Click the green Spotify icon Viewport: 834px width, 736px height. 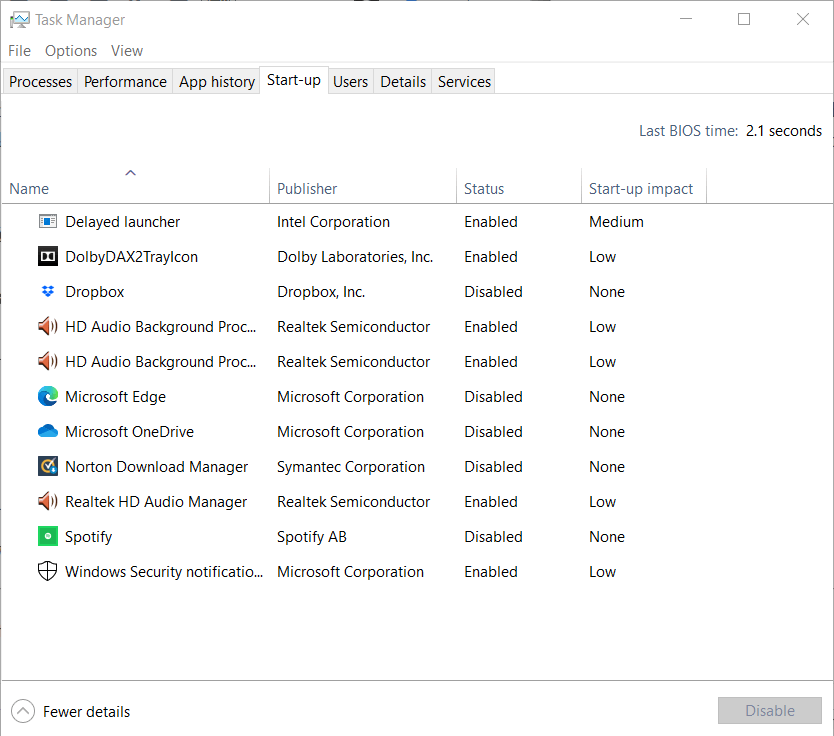(48, 536)
